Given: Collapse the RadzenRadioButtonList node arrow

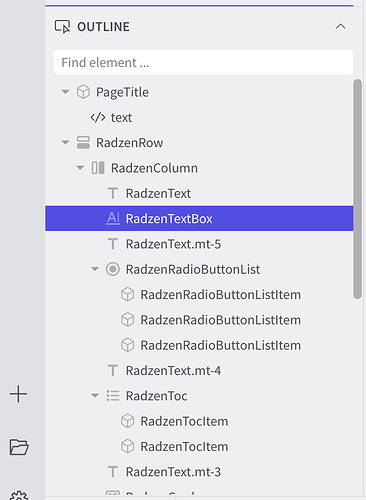Looking at the screenshot, I should (x=95, y=269).
